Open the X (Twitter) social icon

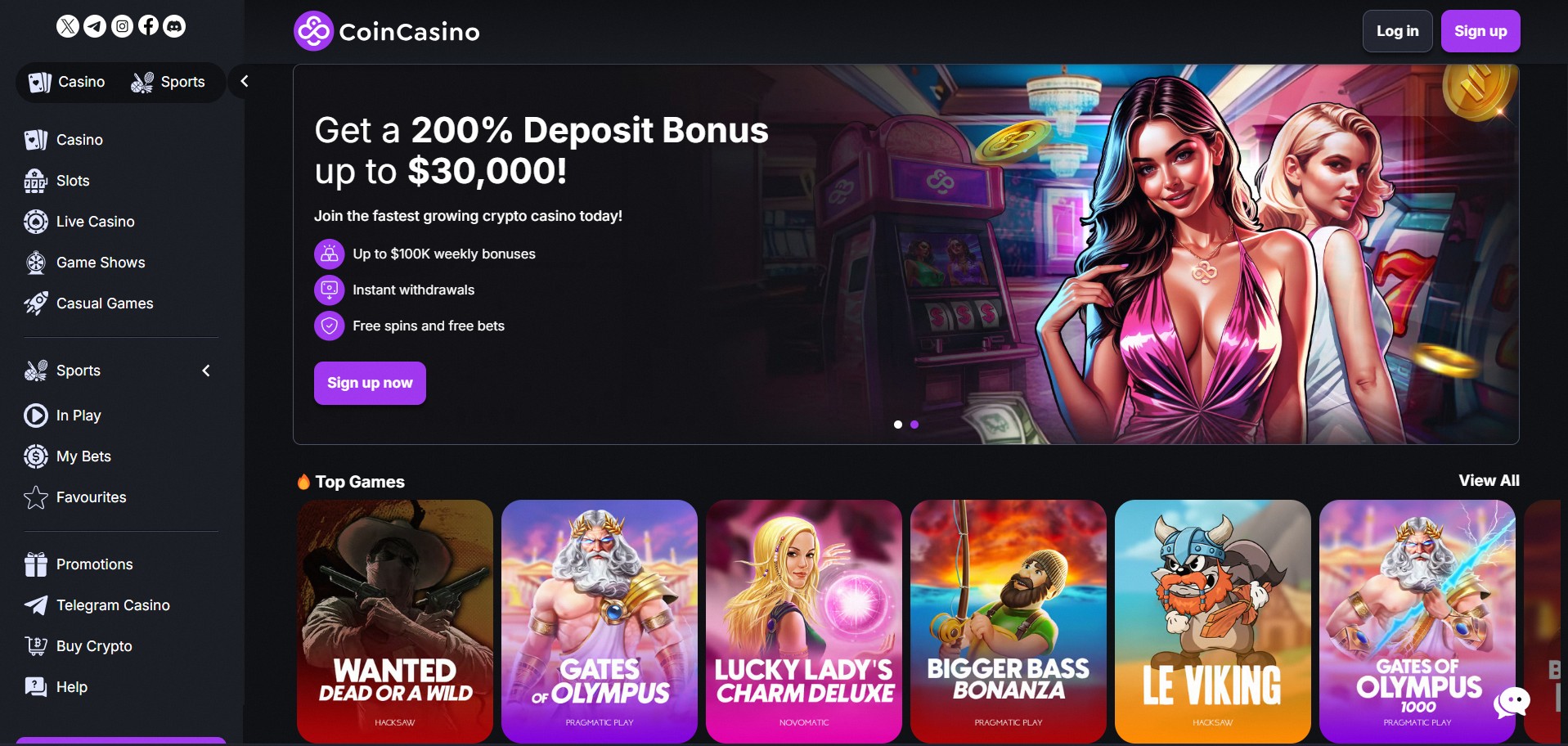click(68, 26)
